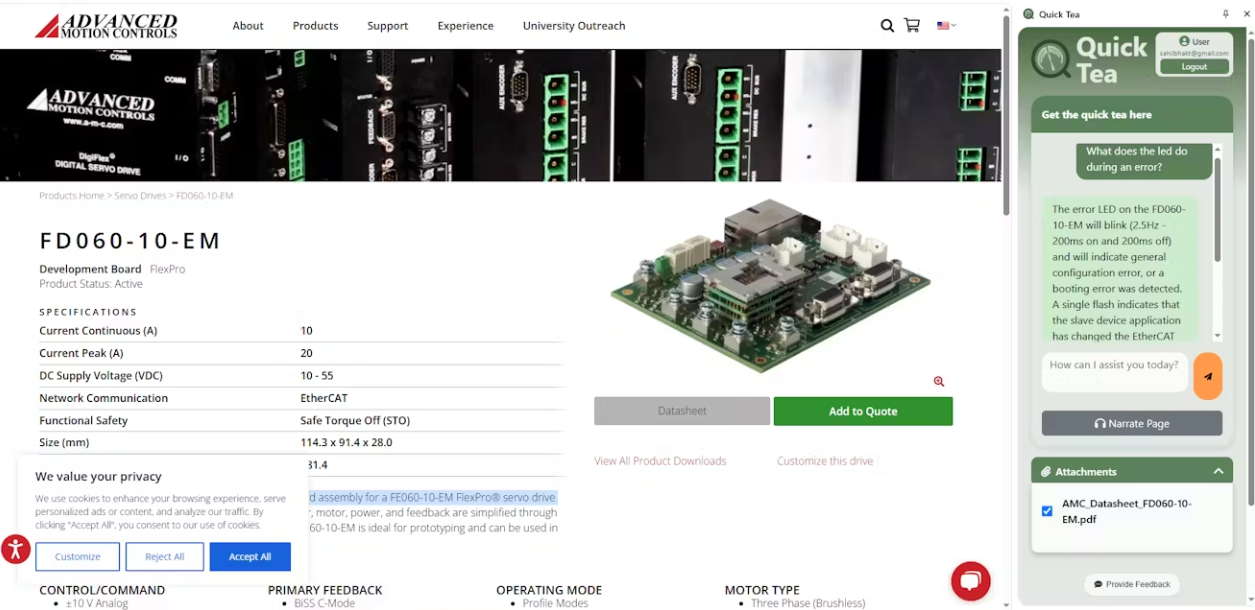
Task: Click the search magnifier icon in header
Action: 887,26
